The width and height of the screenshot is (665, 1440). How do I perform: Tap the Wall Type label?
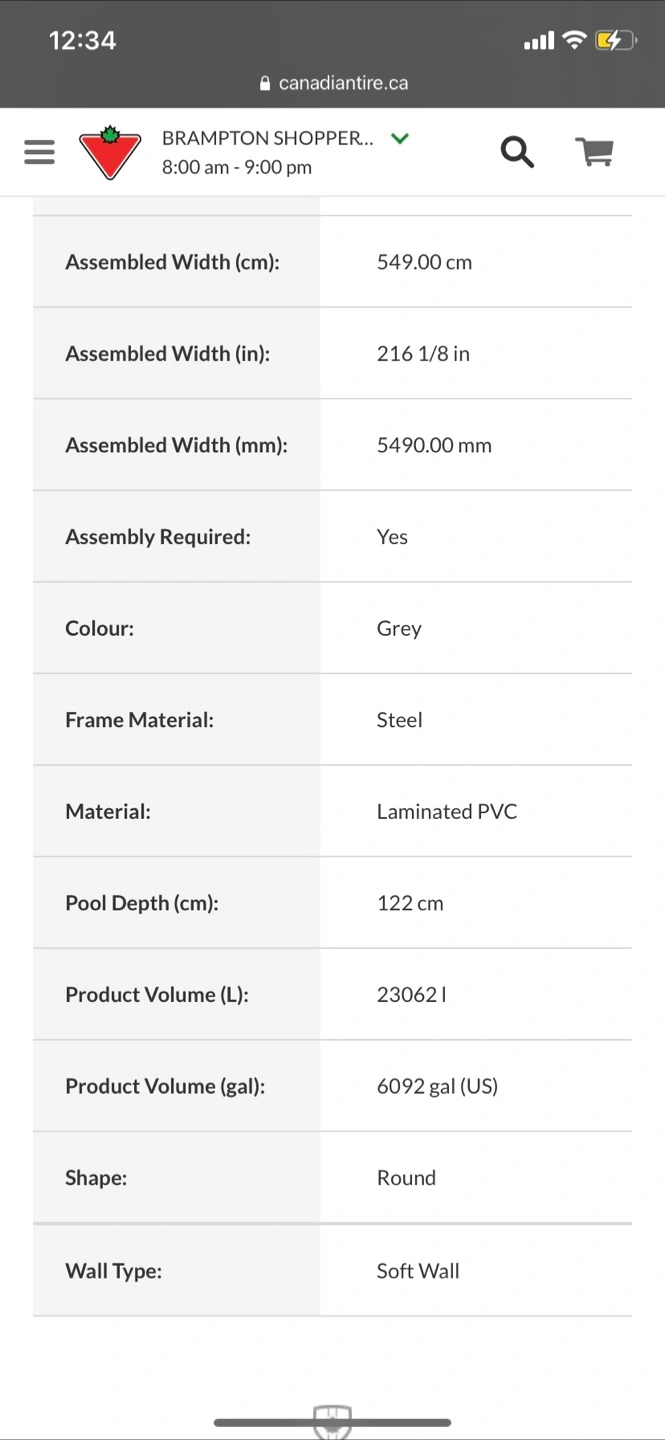pyautogui.click(x=113, y=1271)
